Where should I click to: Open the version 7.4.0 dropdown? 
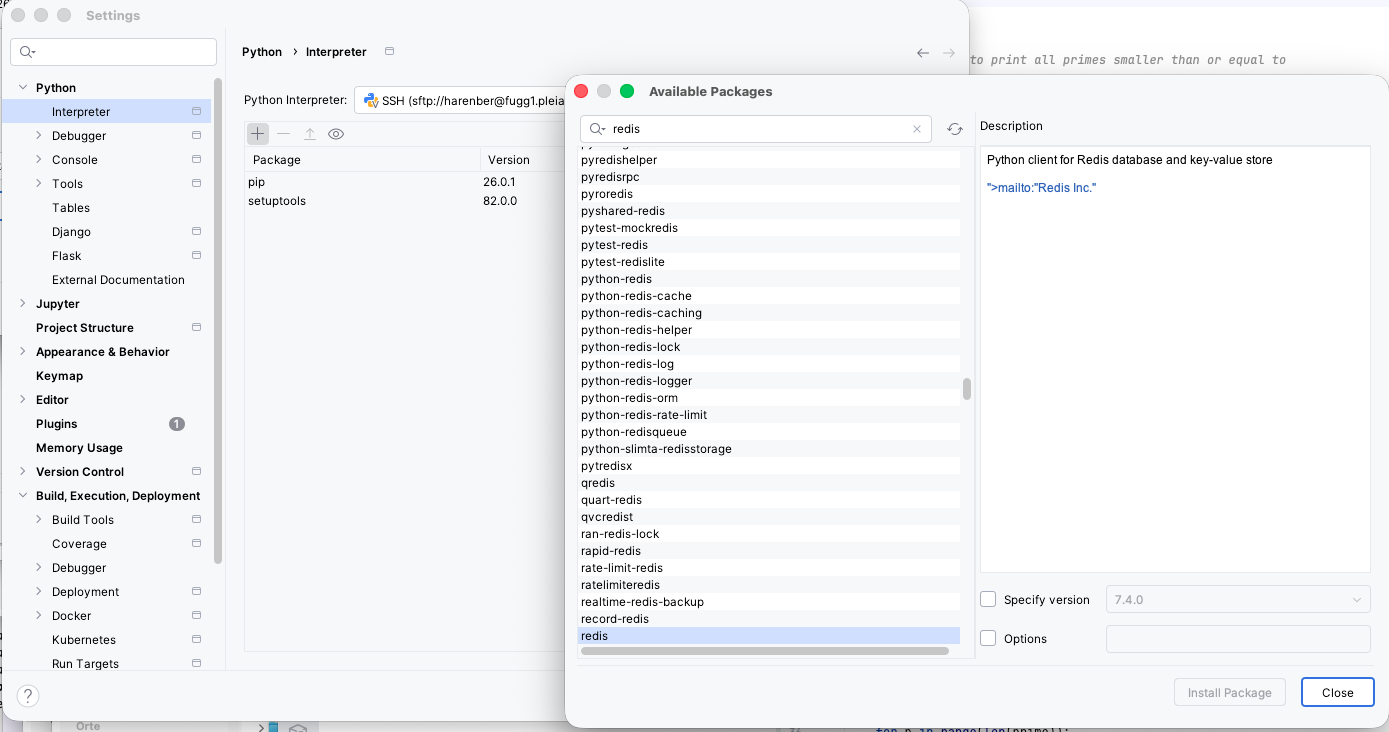click(x=1237, y=600)
